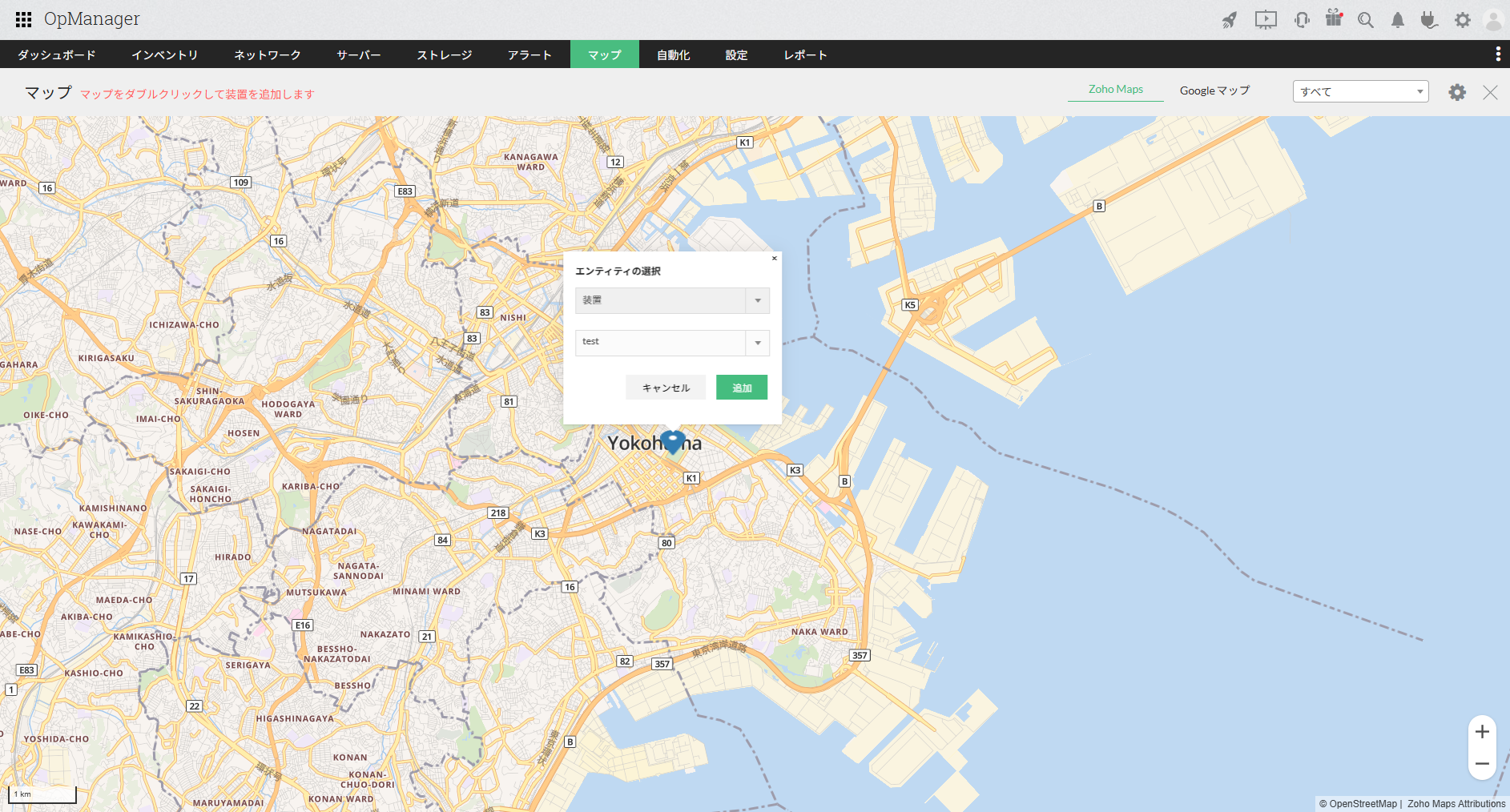Open the alarm bell notifications

point(1398,20)
